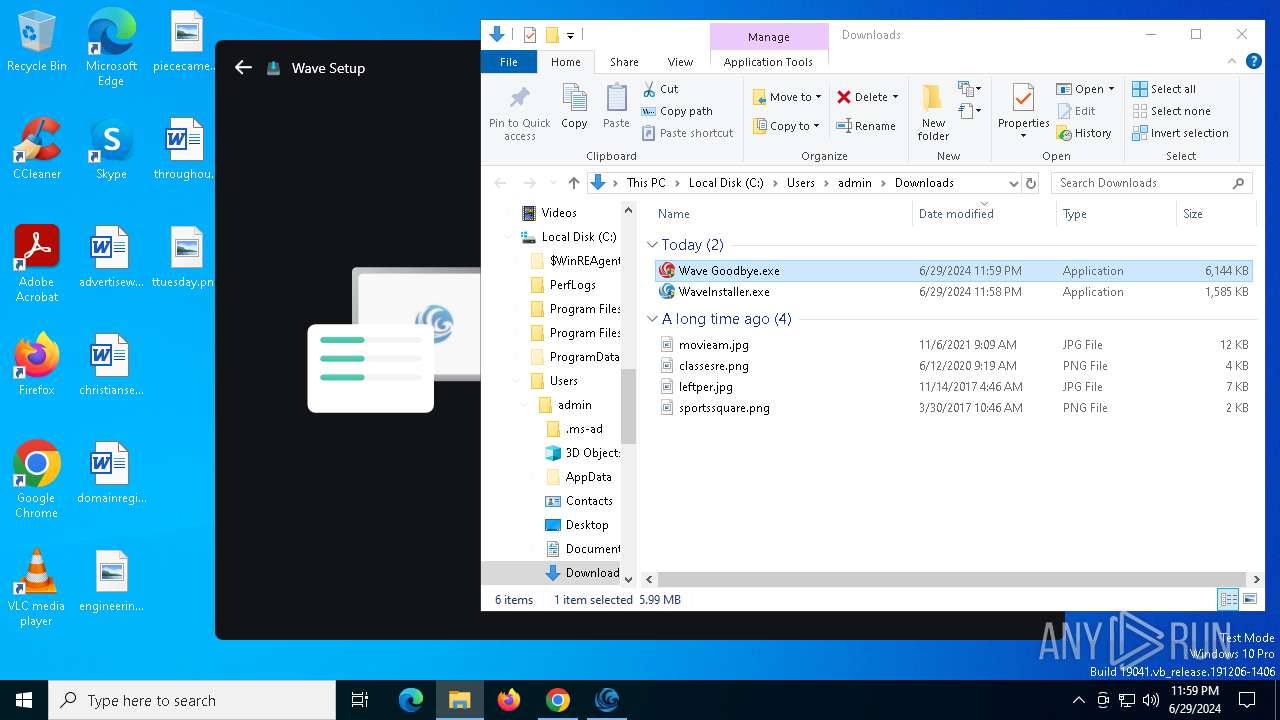Screen dimensions: 1280x720
Task: Refresh the Downloads folder view
Action: coord(1031,183)
